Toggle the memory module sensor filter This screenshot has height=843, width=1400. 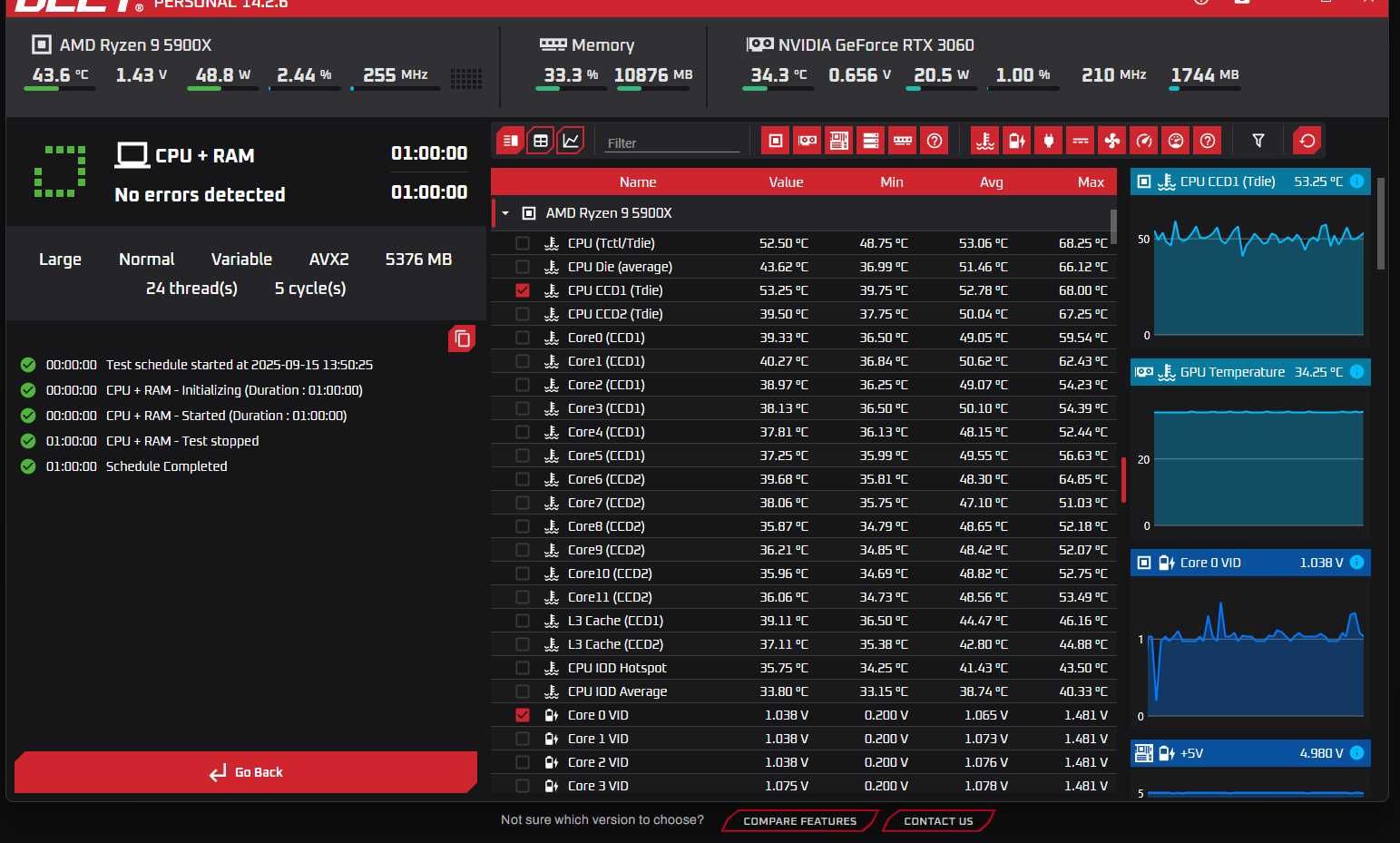(902, 141)
